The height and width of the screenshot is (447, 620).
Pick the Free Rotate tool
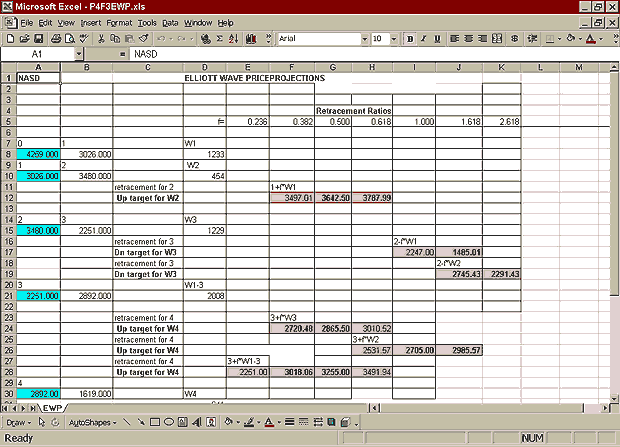pyautogui.click(x=55, y=422)
